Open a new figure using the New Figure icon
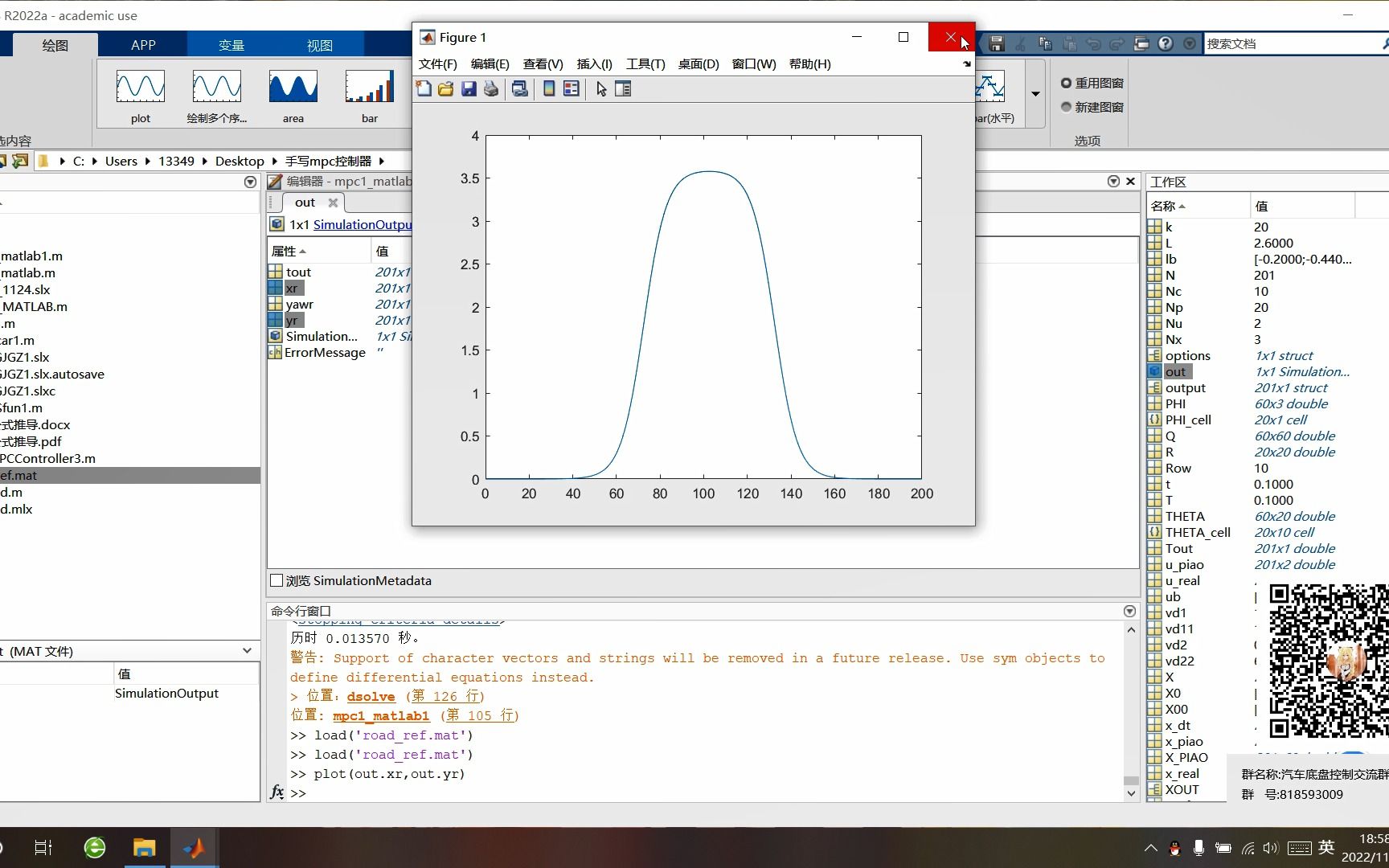 tap(424, 88)
